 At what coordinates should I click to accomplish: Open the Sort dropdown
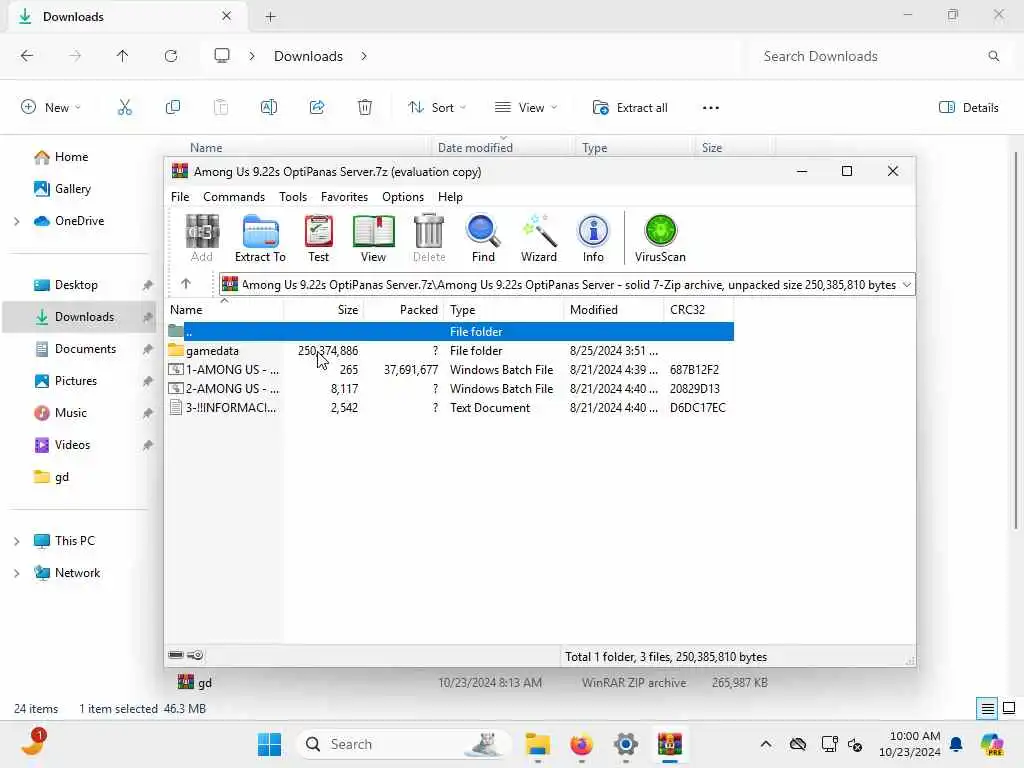coord(437,108)
